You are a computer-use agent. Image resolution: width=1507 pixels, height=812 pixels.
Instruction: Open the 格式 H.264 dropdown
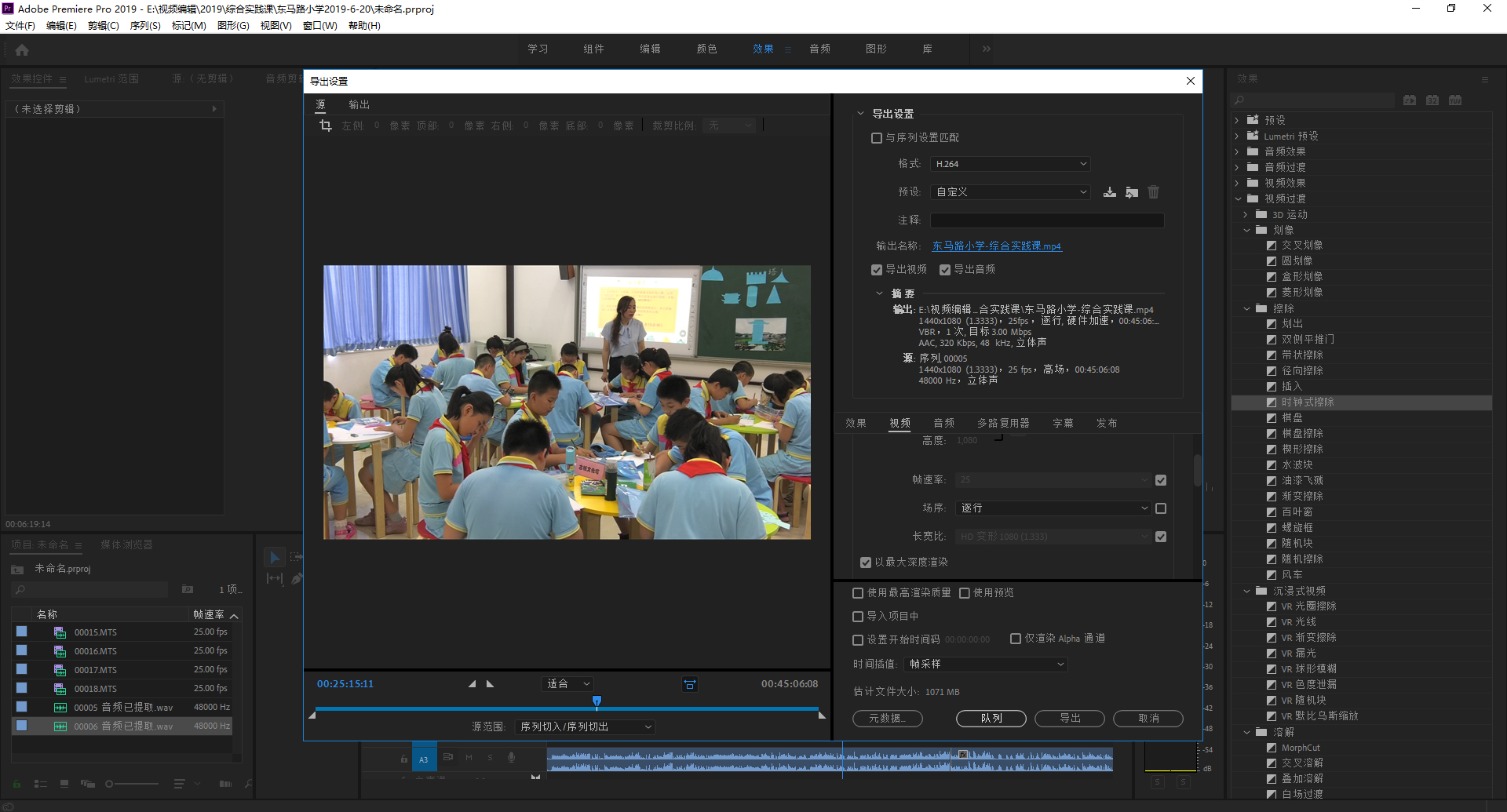click(x=1009, y=164)
